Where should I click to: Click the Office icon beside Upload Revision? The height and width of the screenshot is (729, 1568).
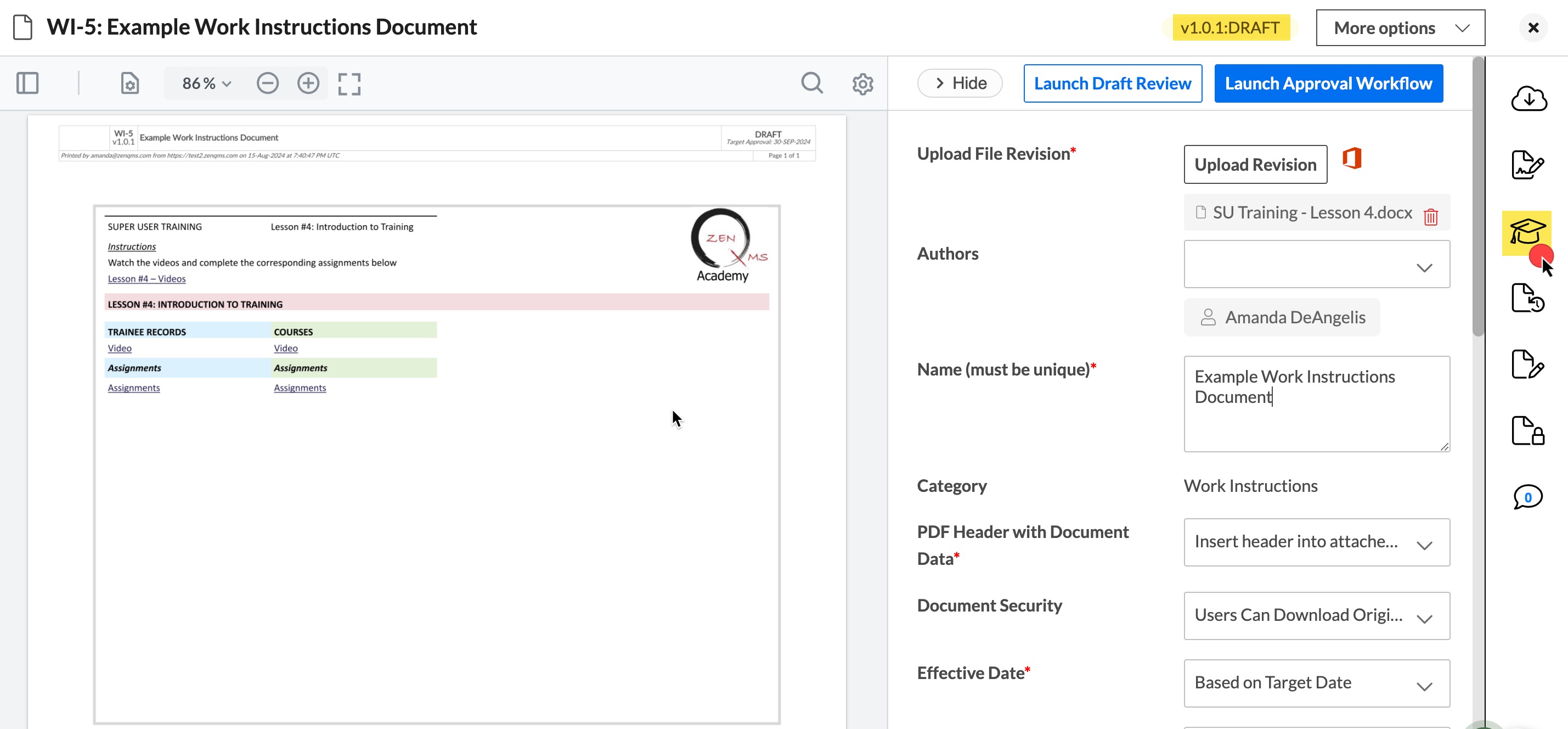(x=1352, y=158)
